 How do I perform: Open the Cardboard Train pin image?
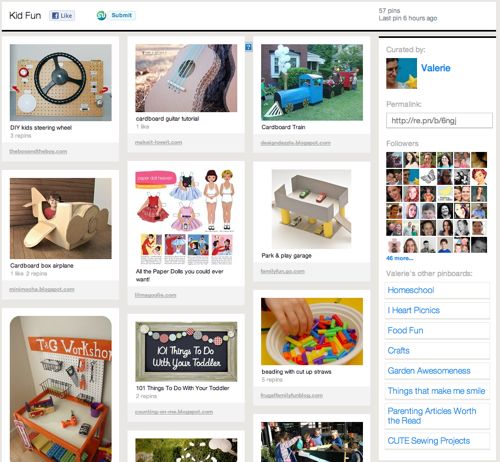pyautogui.click(x=312, y=82)
